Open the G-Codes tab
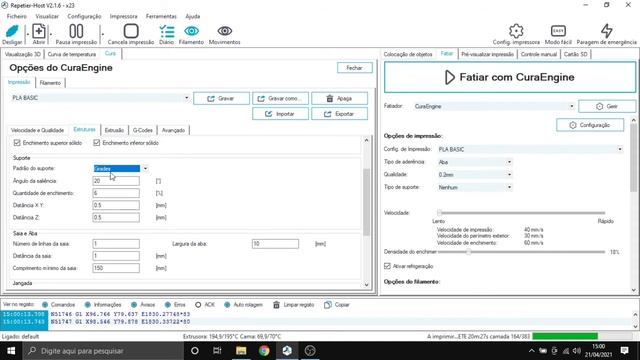Viewport: 640px width, 360px height. point(142,130)
